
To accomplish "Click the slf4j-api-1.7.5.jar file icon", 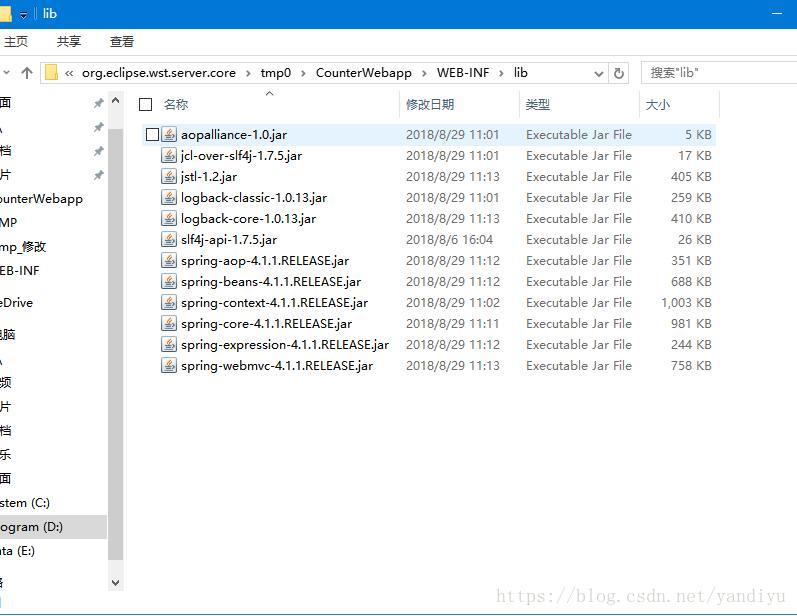I will (x=169, y=239).
